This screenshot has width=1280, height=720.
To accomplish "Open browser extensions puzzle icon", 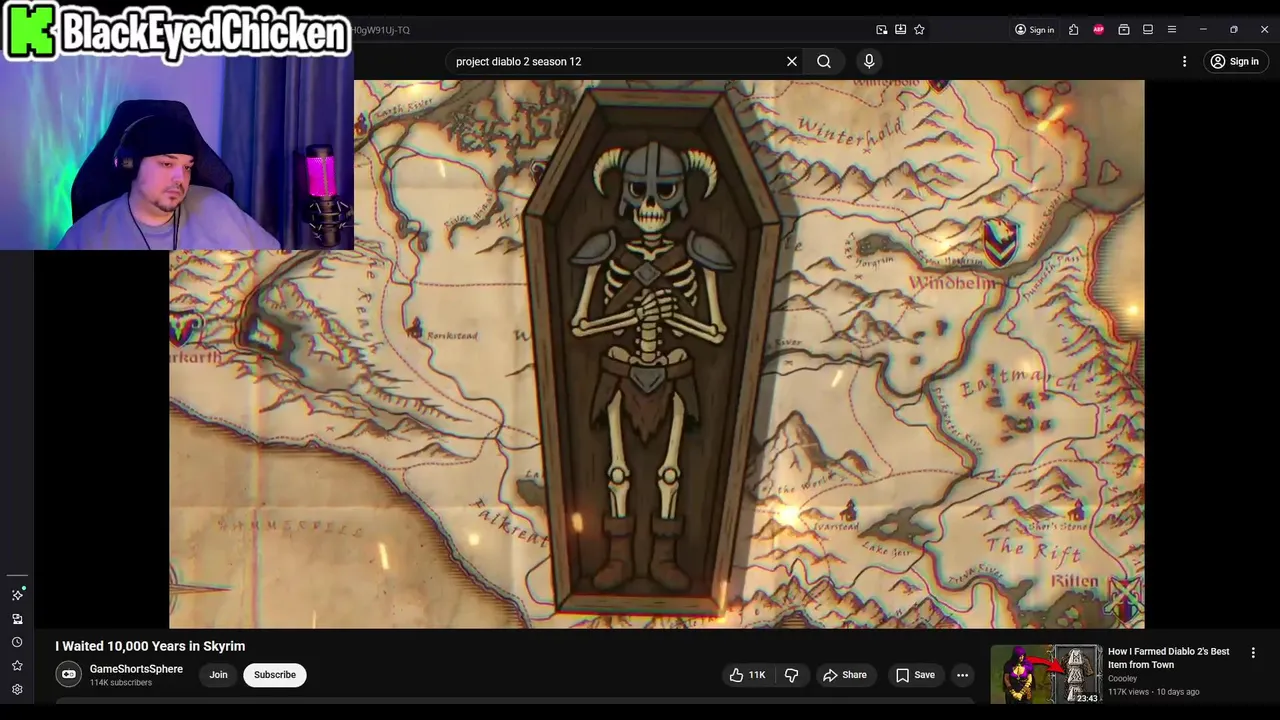I will 1073,30.
